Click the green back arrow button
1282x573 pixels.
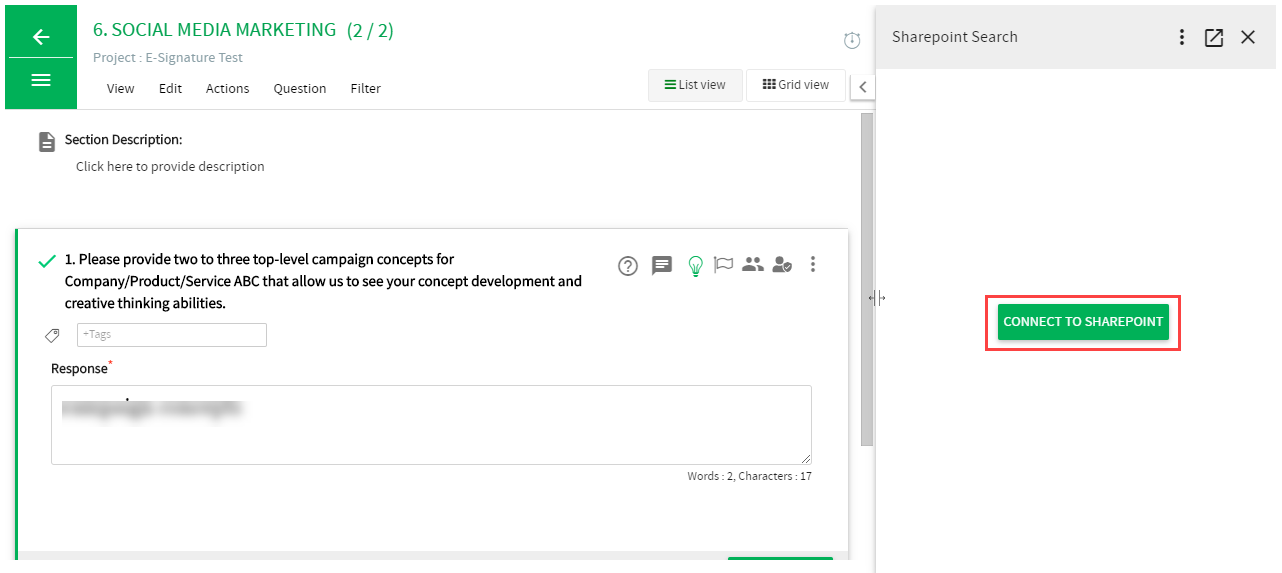click(40, 37)
